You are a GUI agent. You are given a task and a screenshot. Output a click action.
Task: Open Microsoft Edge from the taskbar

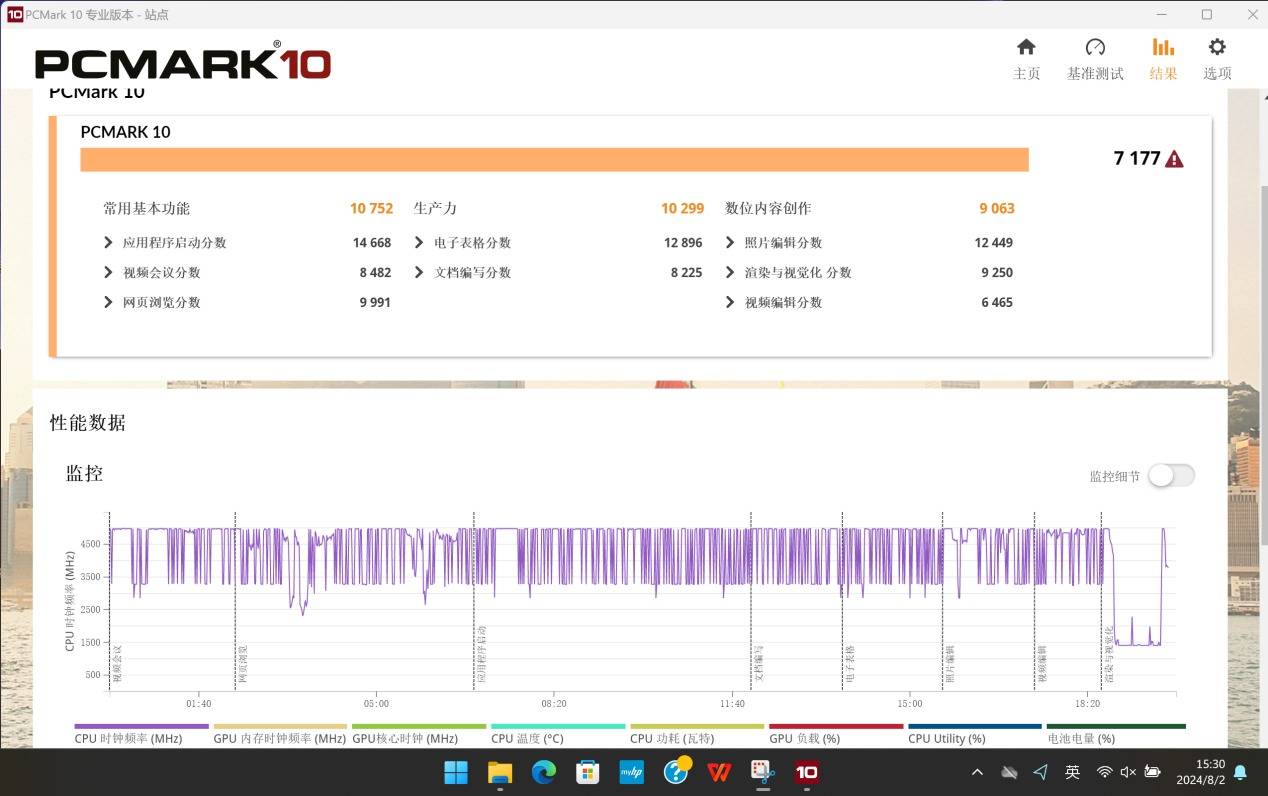coord(543,772)
